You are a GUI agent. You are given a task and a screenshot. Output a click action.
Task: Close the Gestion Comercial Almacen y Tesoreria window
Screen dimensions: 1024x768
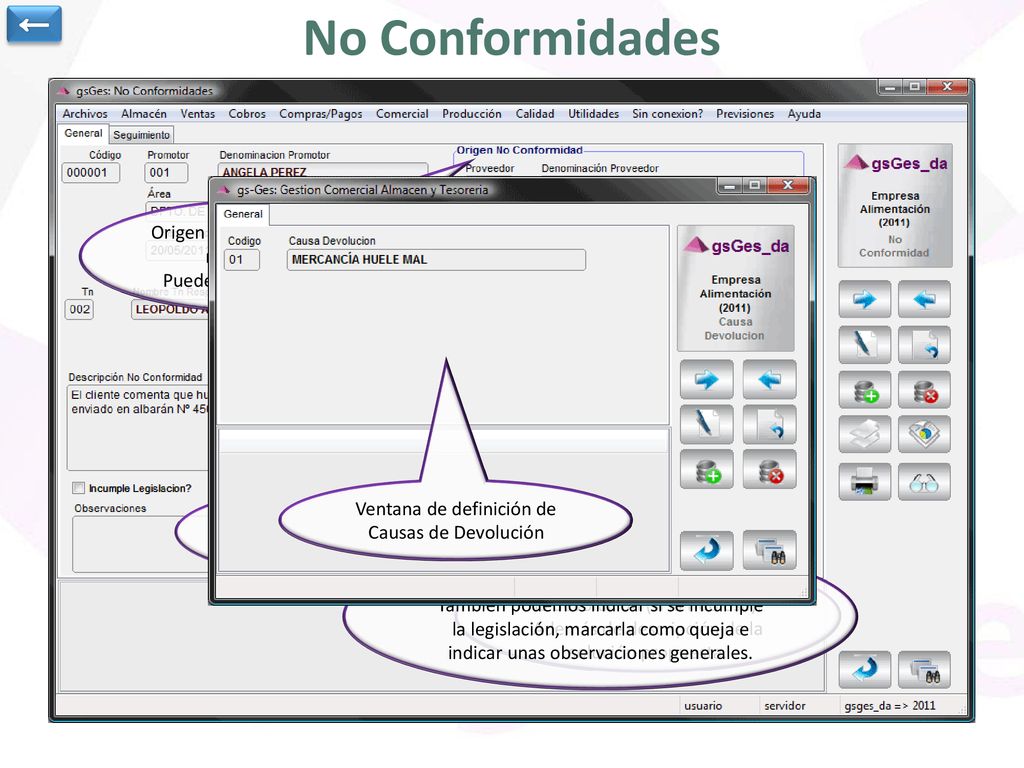click(788, 185)
